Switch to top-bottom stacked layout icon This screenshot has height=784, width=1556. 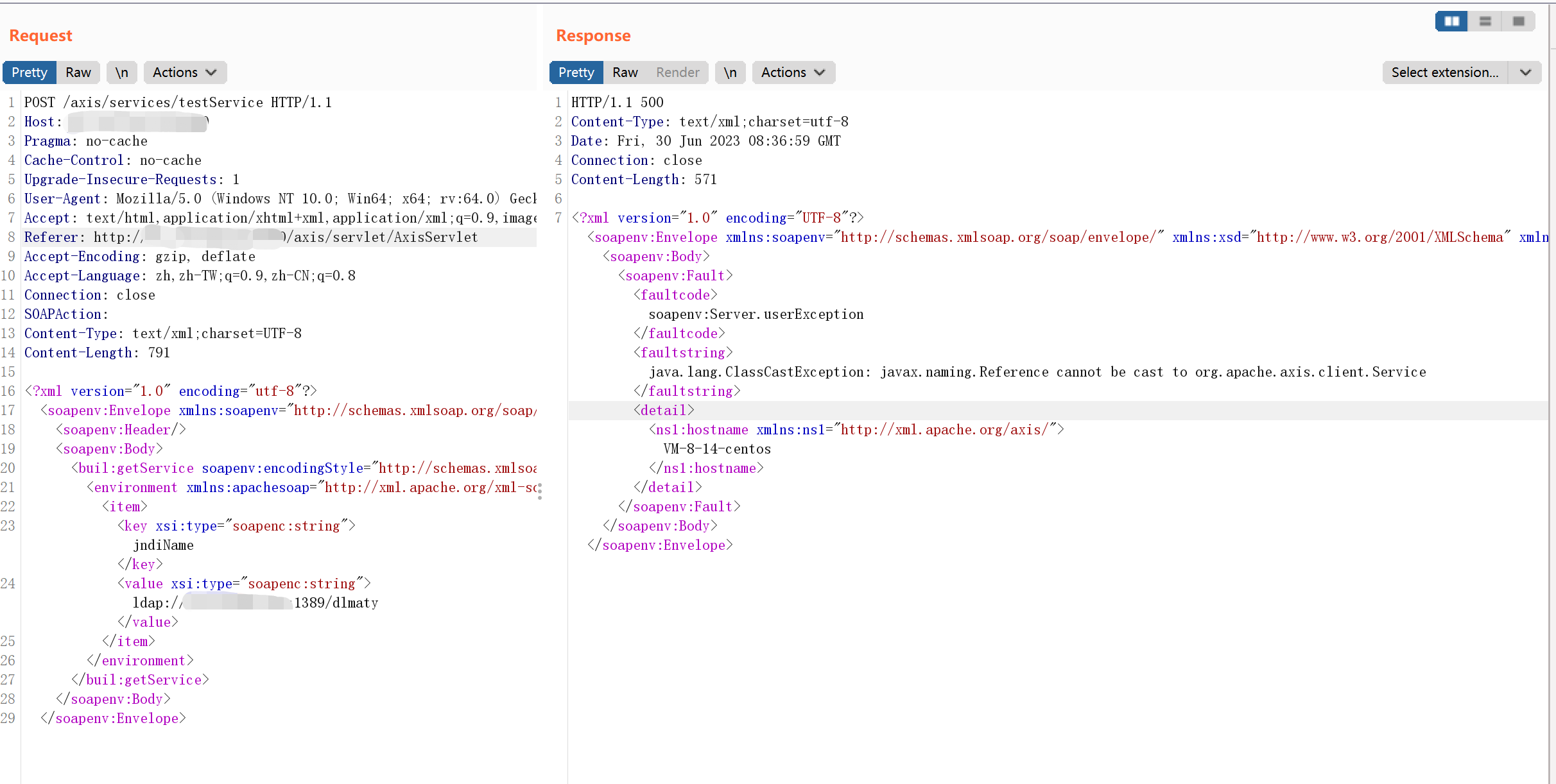pos(1485,21)
